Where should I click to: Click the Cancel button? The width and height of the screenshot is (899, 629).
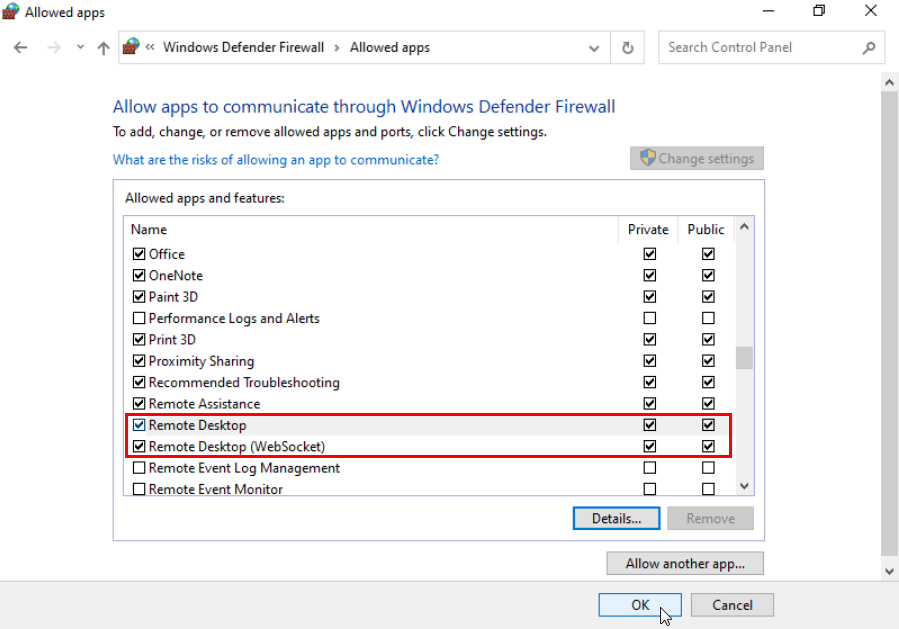pyautogui.click(x=732, y=605)
